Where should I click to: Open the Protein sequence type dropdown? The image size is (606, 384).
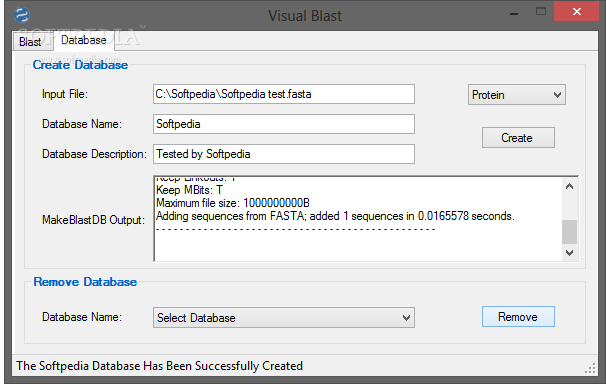pos(517,95)
